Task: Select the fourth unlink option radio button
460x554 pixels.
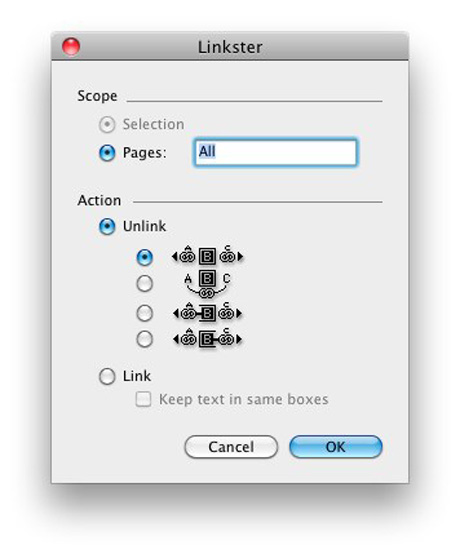Action: 145,339
